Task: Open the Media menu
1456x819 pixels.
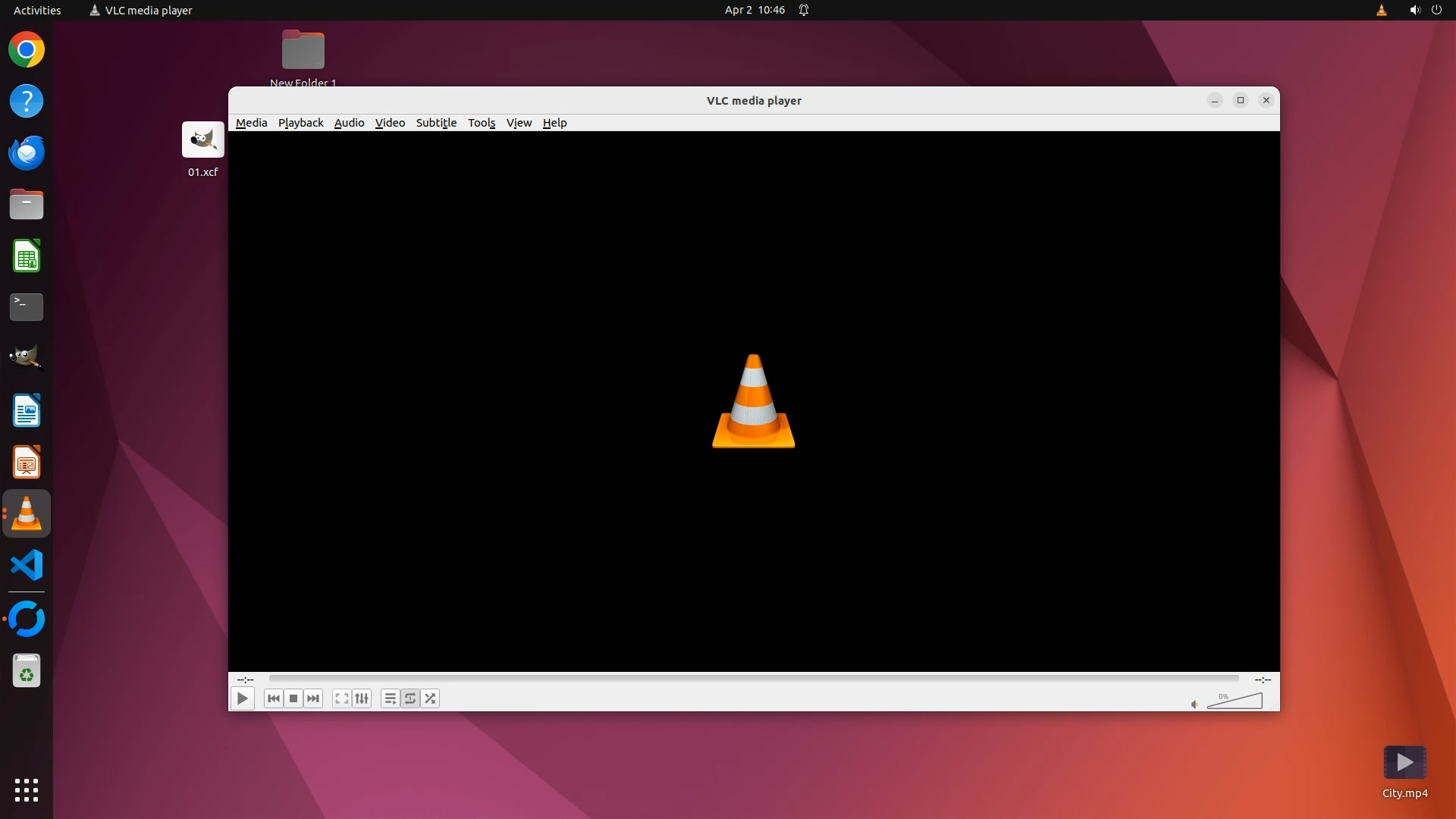Action: (x=251, y=123)
